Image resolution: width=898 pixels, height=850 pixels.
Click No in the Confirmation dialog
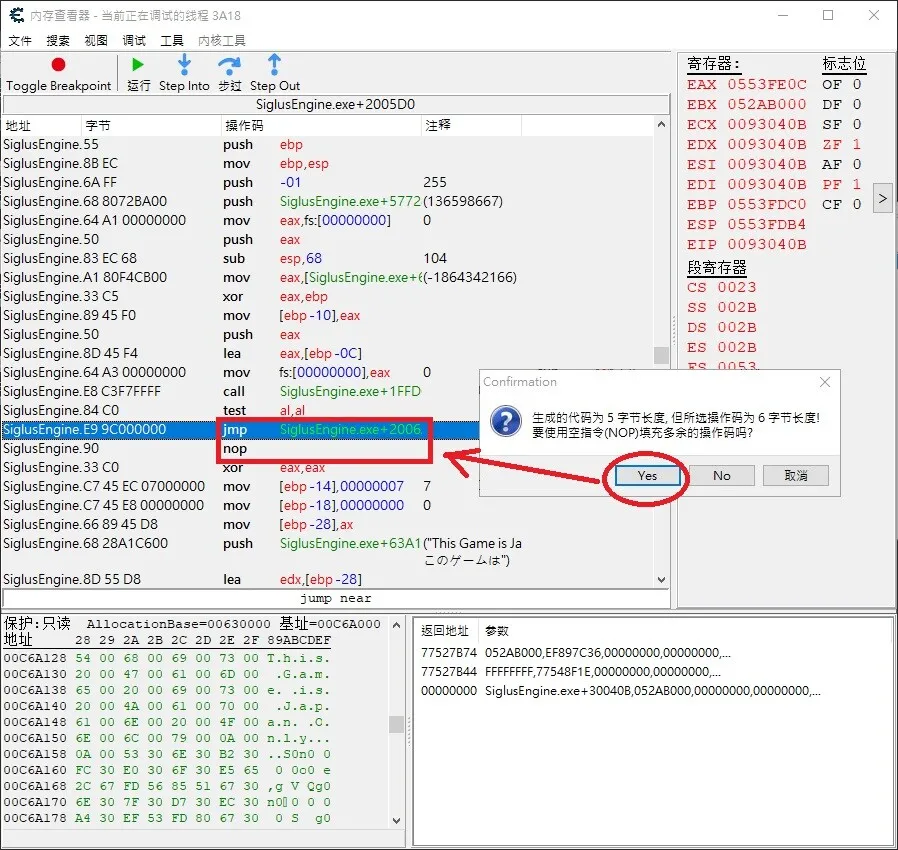[721, 475]
